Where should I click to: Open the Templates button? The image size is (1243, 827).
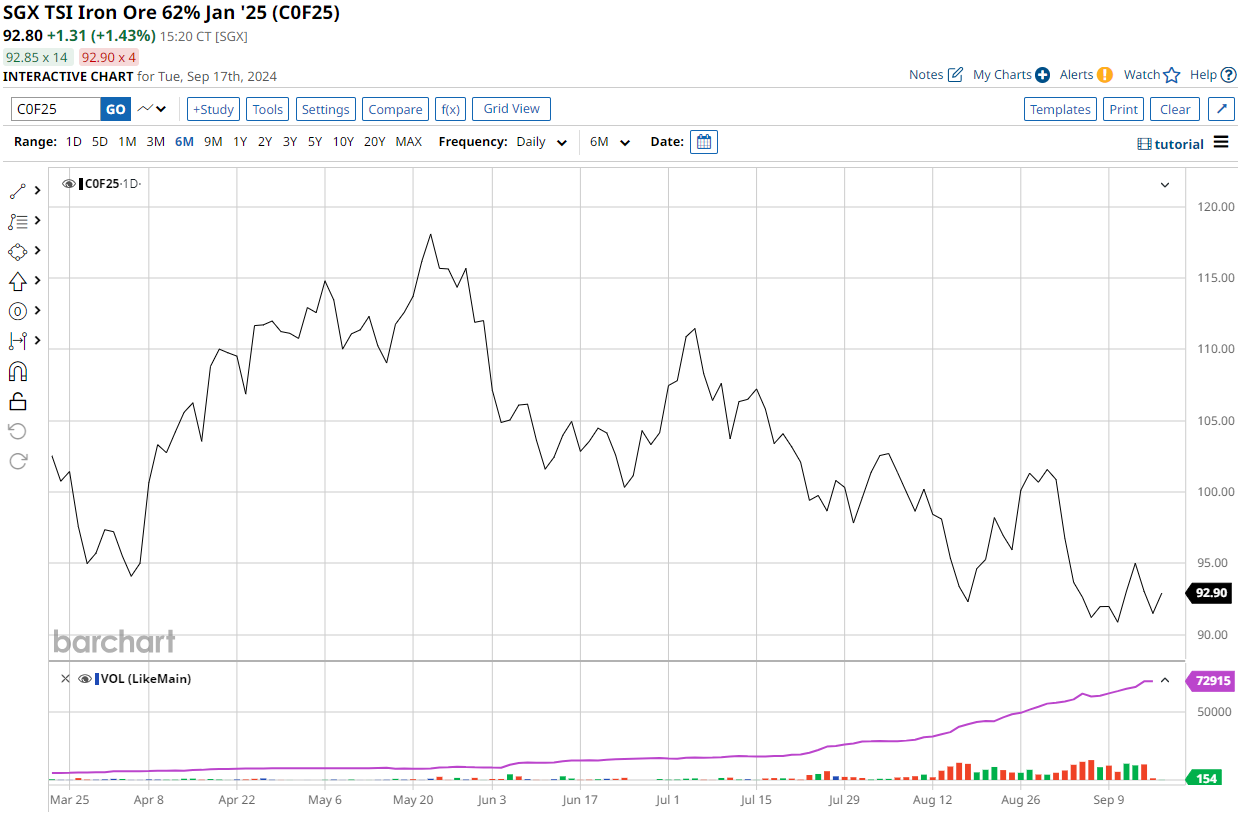click(1060, 109)
